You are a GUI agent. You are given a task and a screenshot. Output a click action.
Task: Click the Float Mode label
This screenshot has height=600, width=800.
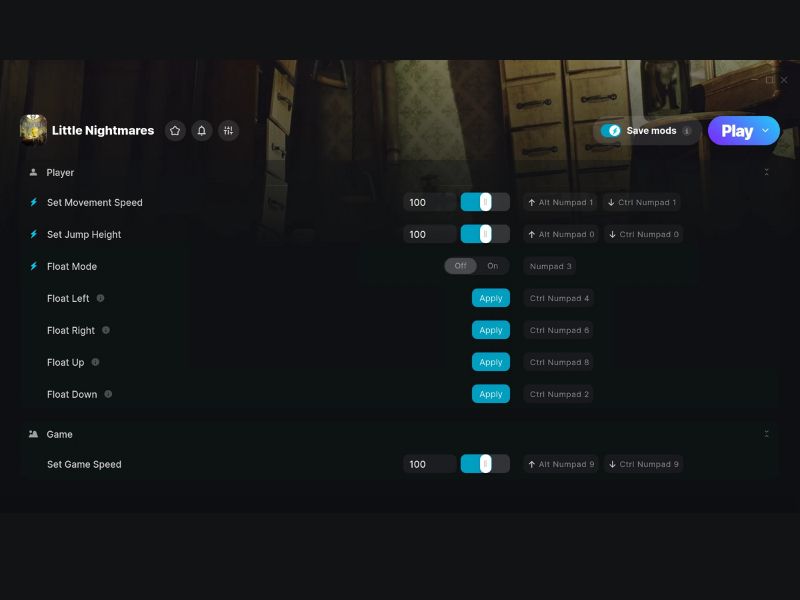point(72,266)
